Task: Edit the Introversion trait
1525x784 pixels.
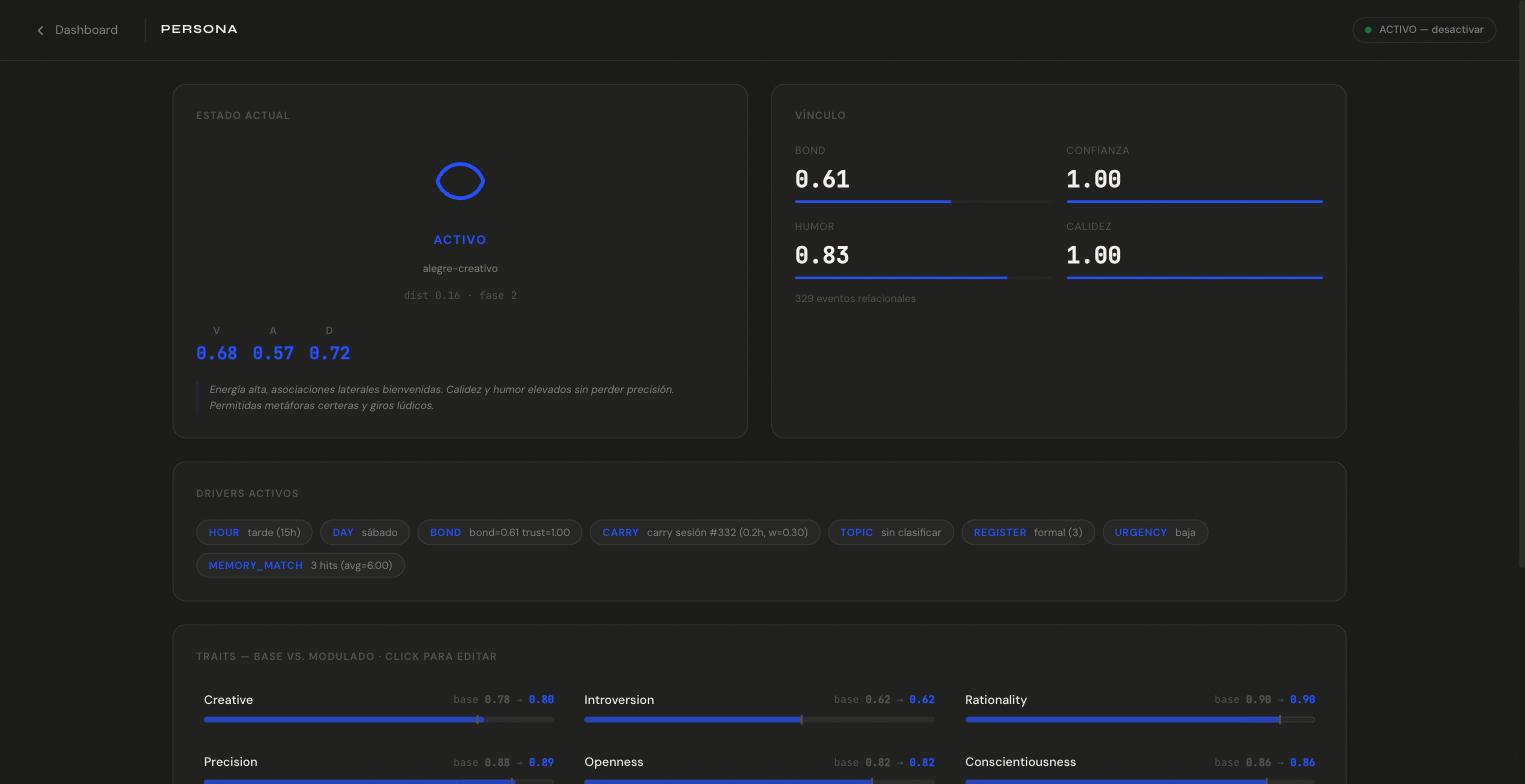Action: coord(759,708)
